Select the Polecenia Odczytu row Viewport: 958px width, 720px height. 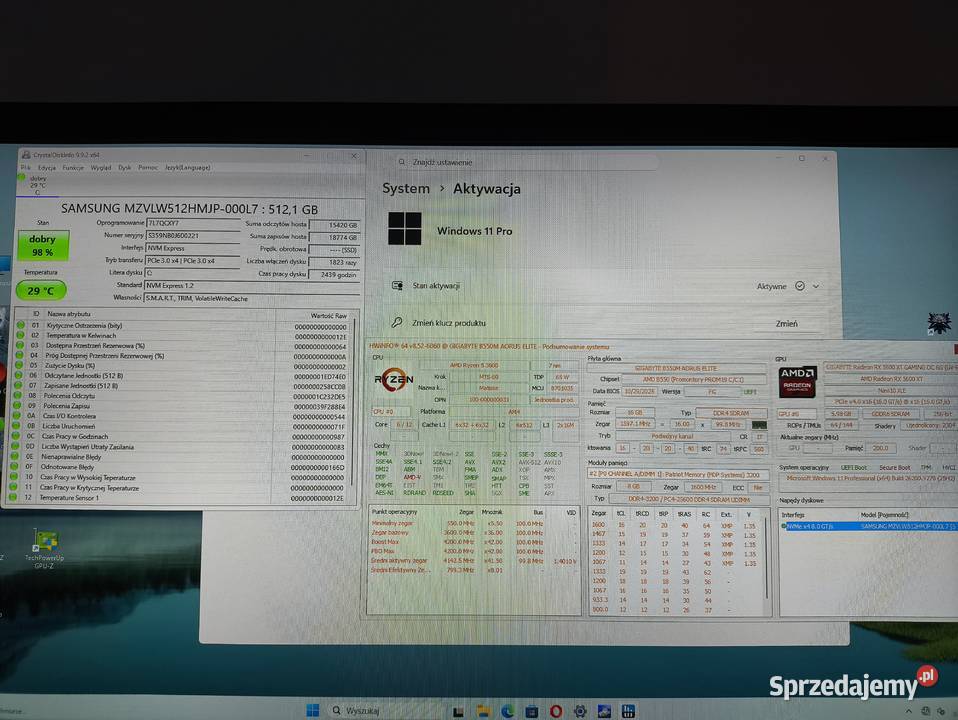[182, 395]
